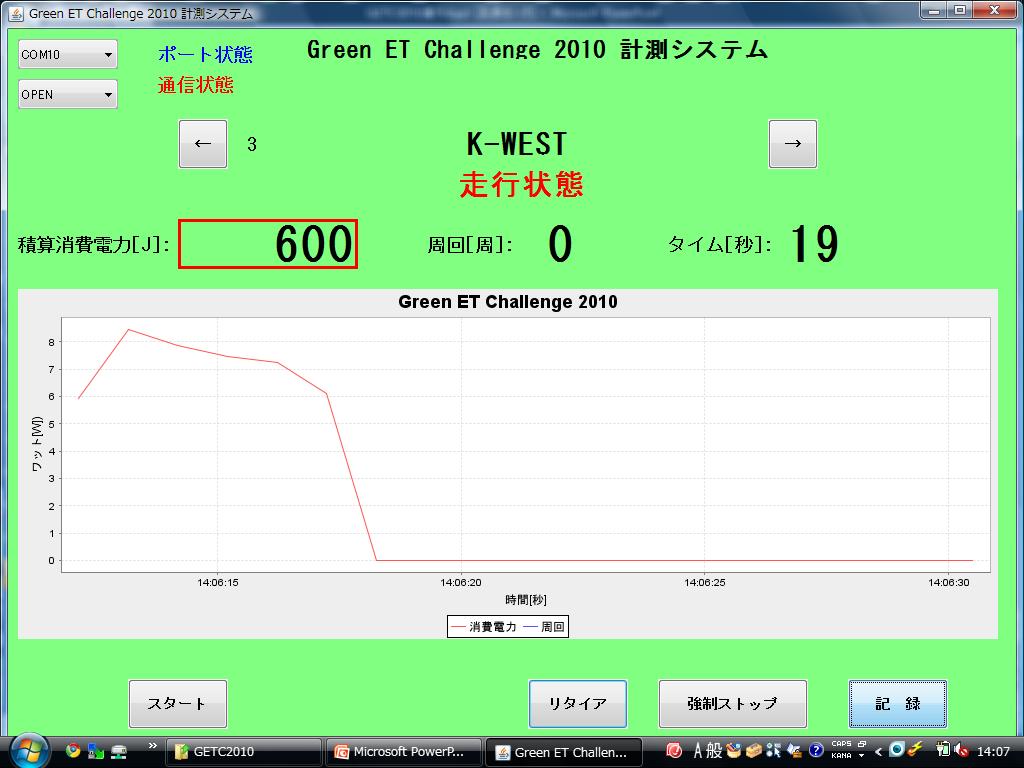
Task: Click the volume muted speaker tray icon
Action: [x=961, y=750]
